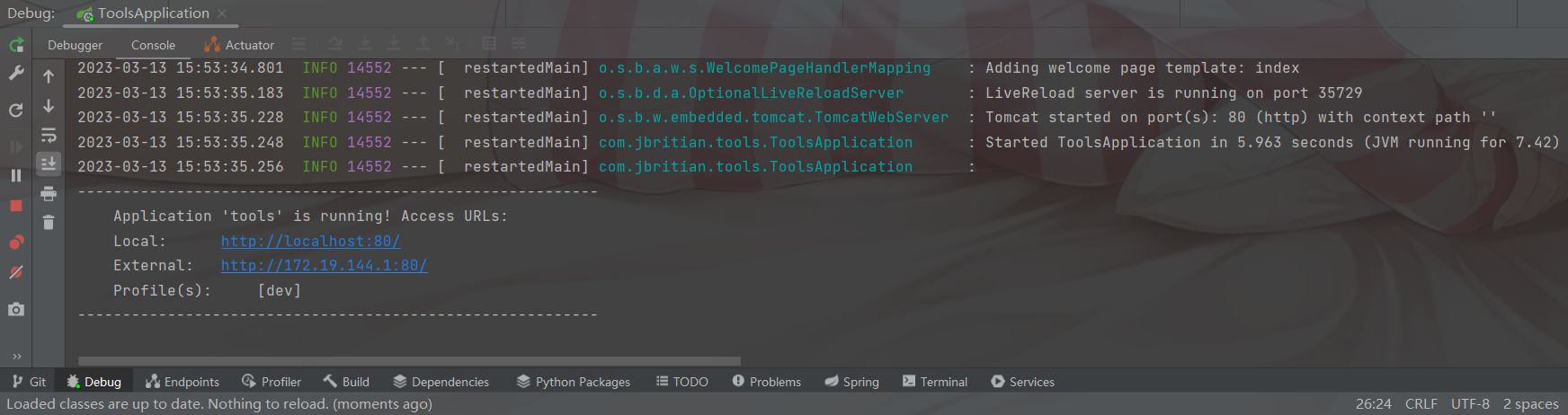Open CRLF line separator selector
The height and width of the screenshot is (415, 1568).
(x=1421, y=404)
